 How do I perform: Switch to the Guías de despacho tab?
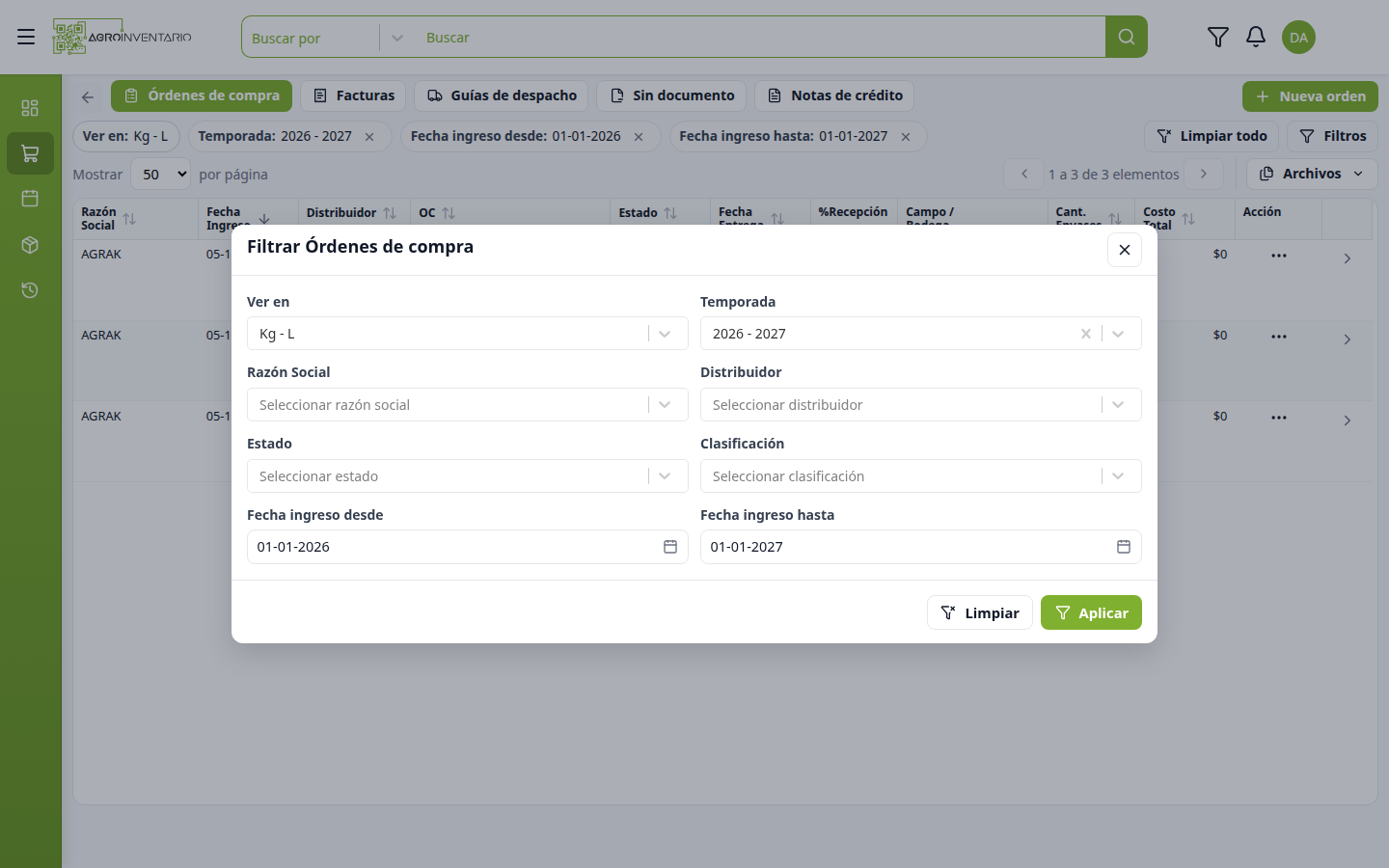point(502,96)
